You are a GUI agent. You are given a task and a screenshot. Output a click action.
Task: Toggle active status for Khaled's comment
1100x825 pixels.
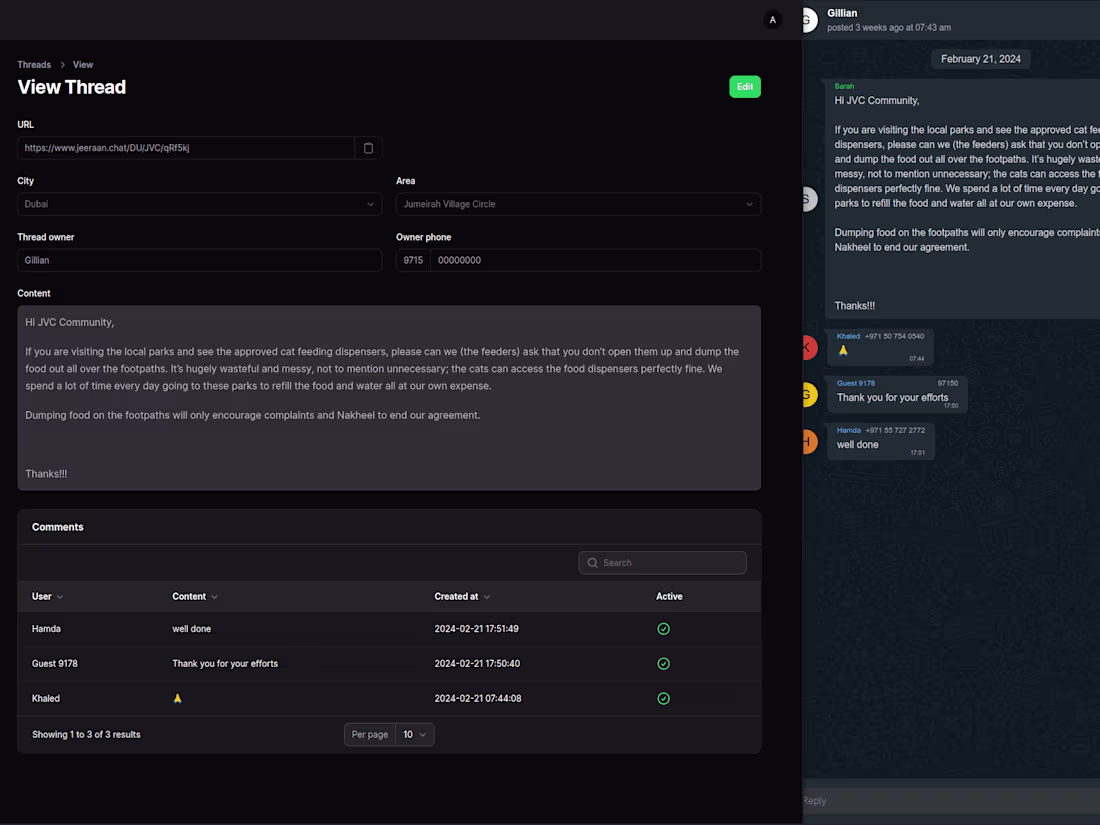pyautogui.click(x=663, y=699)
